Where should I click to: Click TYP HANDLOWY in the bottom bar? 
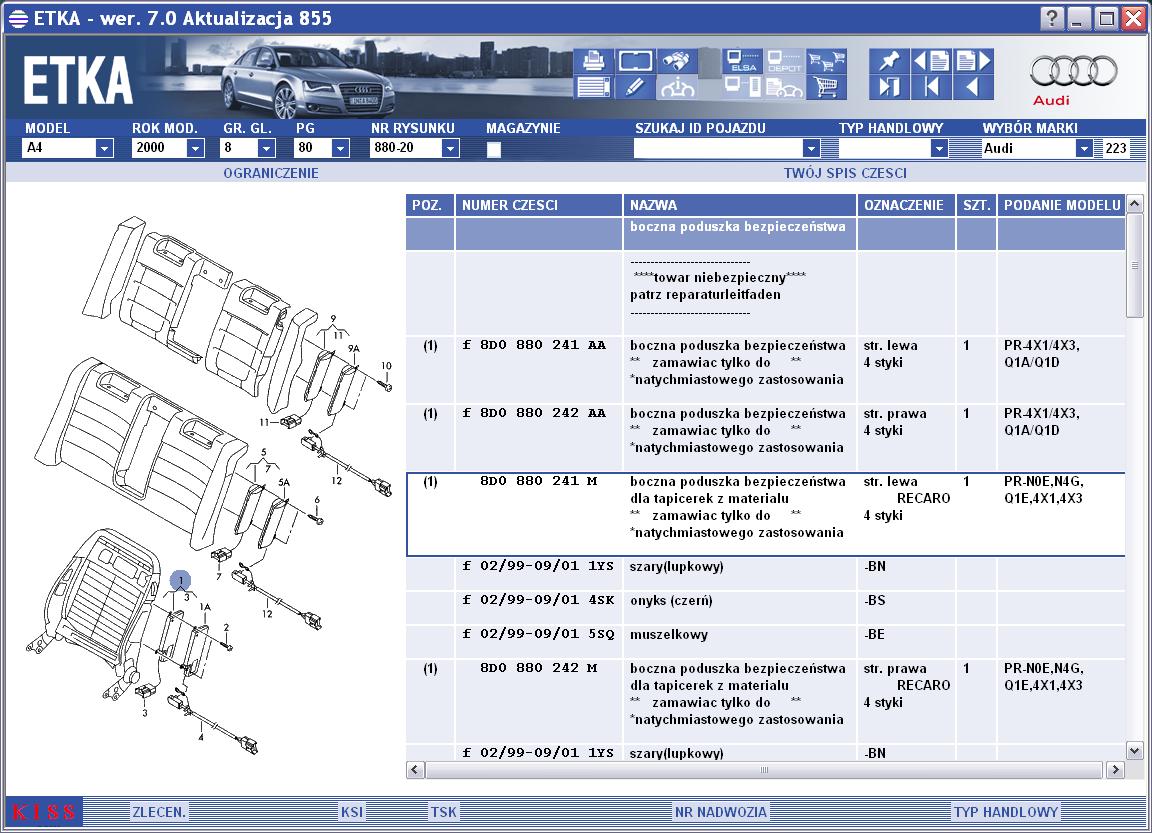point(1006,812)
